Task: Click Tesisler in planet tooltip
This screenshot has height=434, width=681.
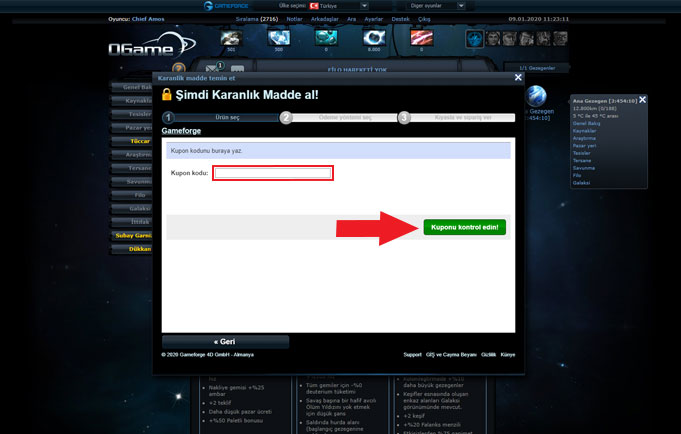Action: click(582, 153)
